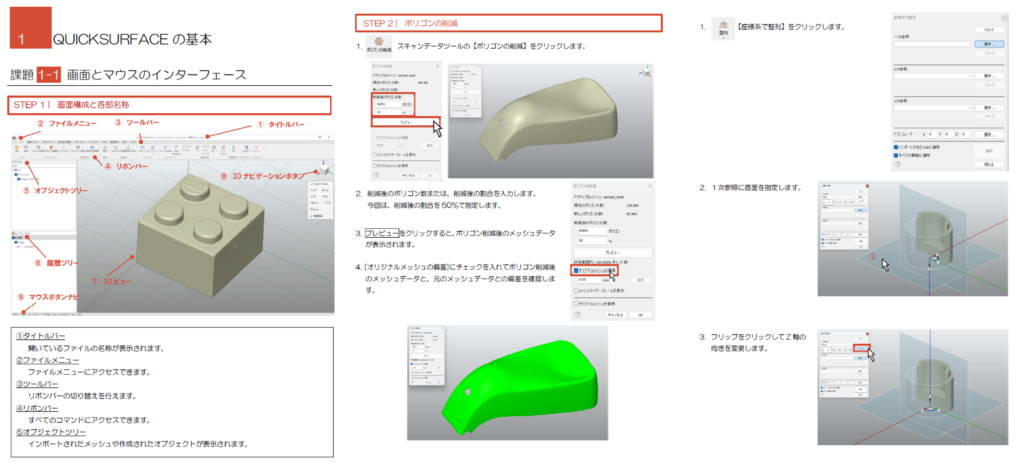Click 選択 button for 3次参照

(x=989, y=108)
